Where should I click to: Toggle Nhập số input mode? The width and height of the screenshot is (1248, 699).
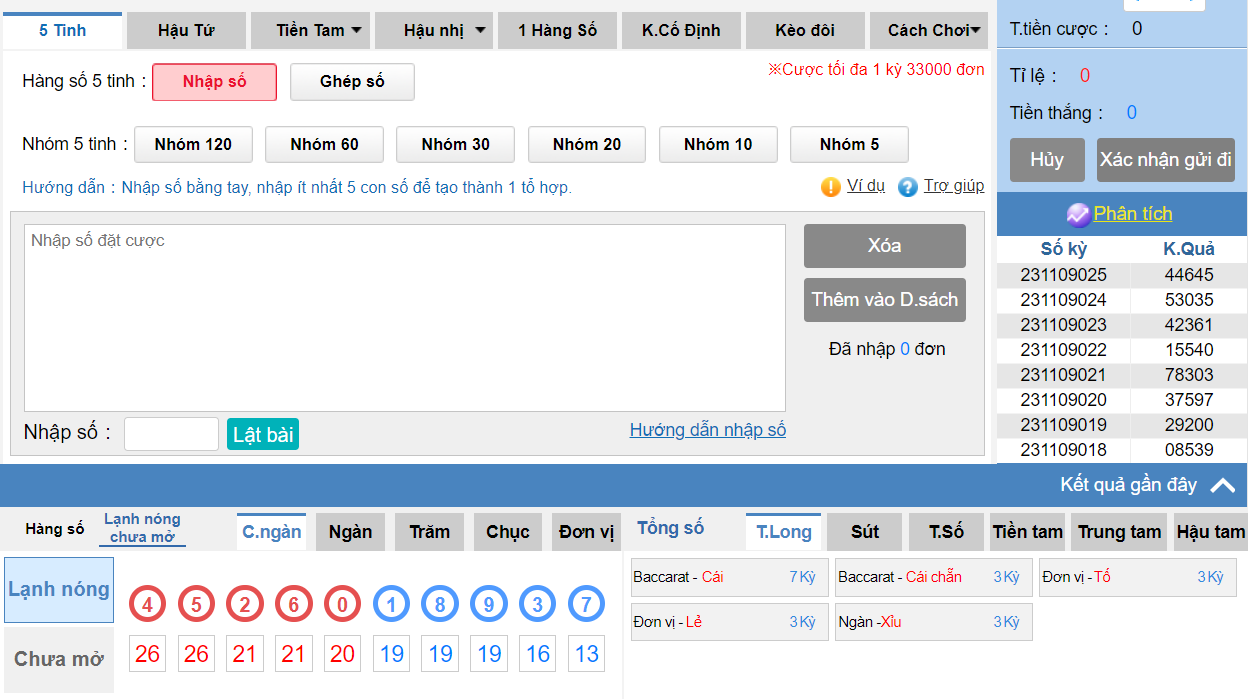coord(214,82)
